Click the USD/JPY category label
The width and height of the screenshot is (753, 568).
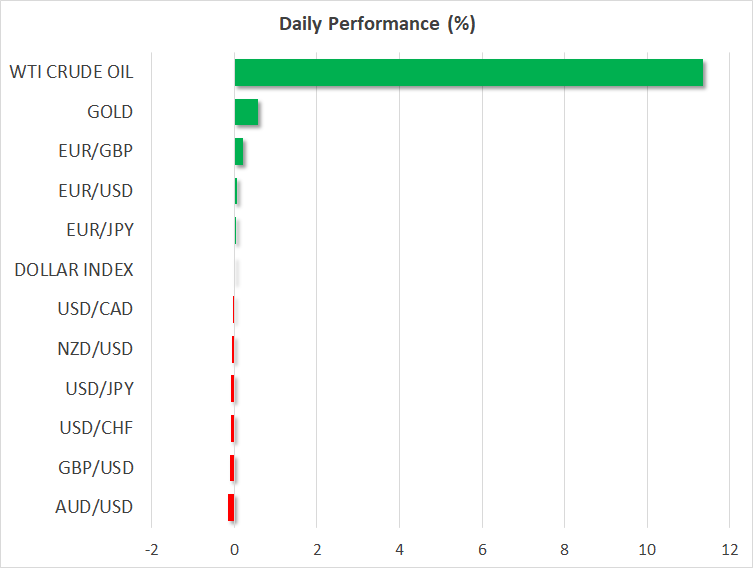point(97,388)
